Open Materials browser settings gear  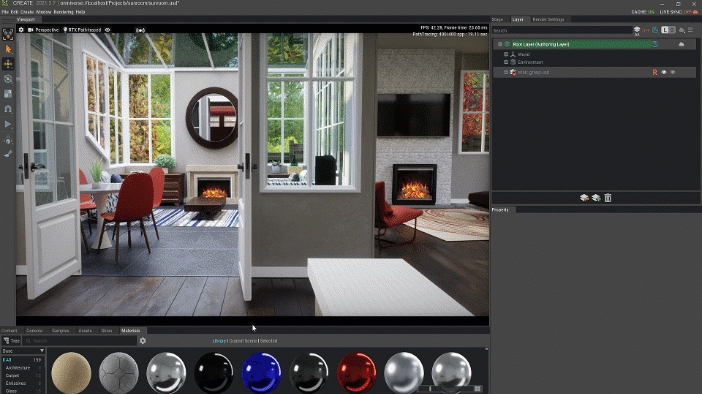(x=143, y=341)
